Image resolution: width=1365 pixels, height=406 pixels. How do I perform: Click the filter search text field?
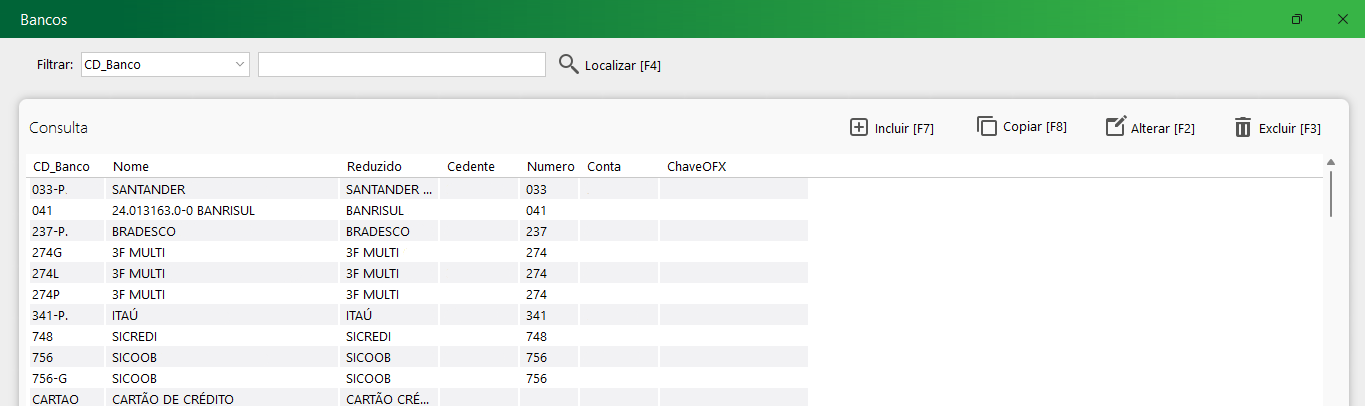(x=402, y=64)
